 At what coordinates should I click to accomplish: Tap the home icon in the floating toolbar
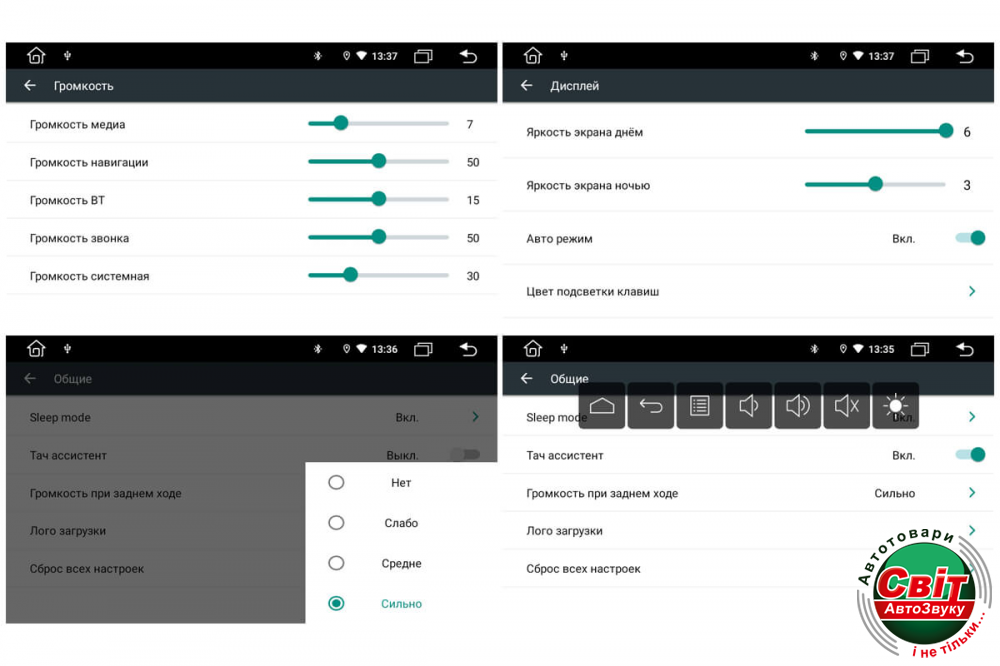coord(601,406)
